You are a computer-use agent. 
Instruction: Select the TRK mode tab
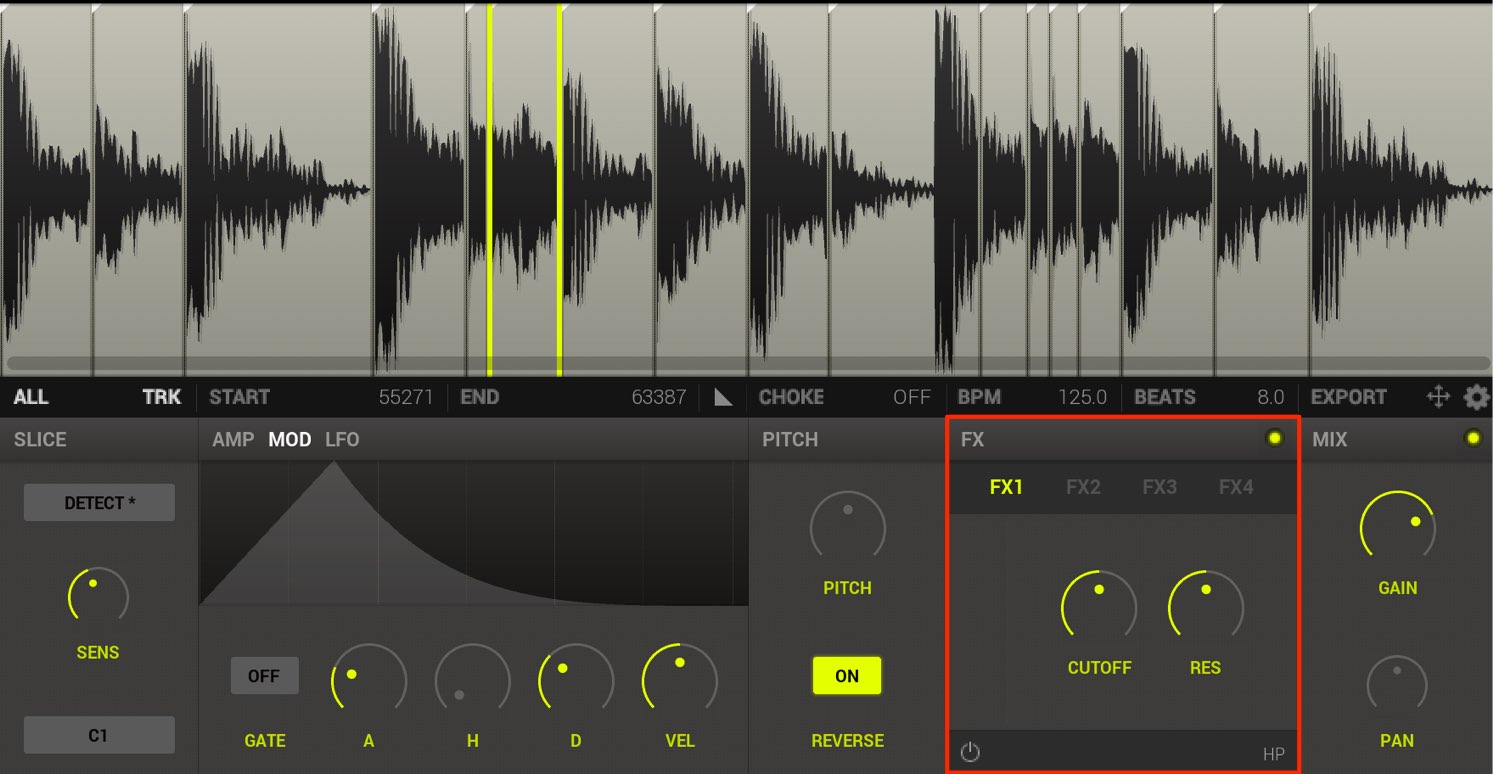pyautogui.click(x=161, y=397)
